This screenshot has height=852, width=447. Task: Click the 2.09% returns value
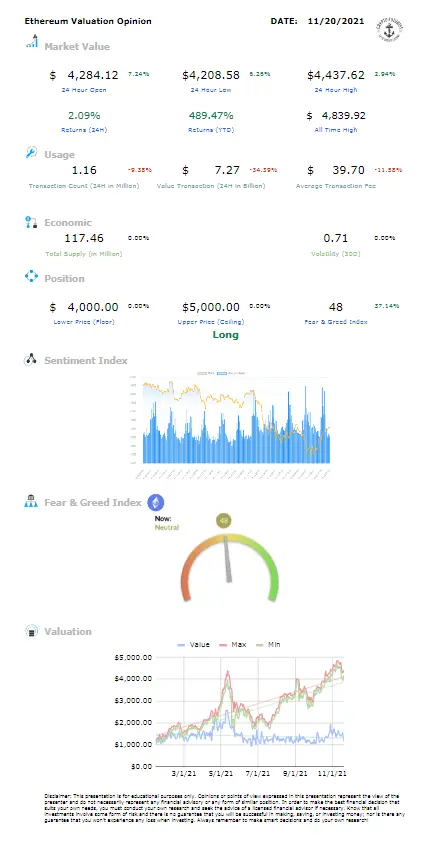(x=84, y=115)
